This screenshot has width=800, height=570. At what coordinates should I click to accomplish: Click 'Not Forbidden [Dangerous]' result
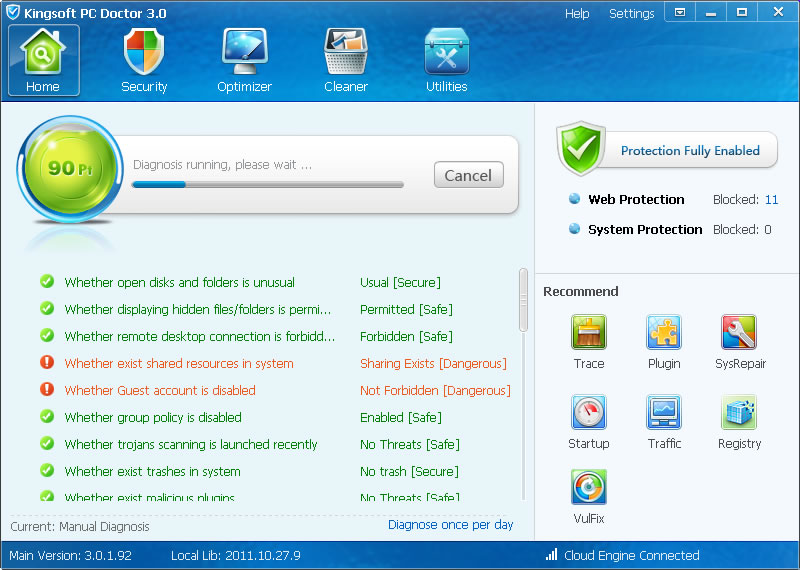coord(435,390)
